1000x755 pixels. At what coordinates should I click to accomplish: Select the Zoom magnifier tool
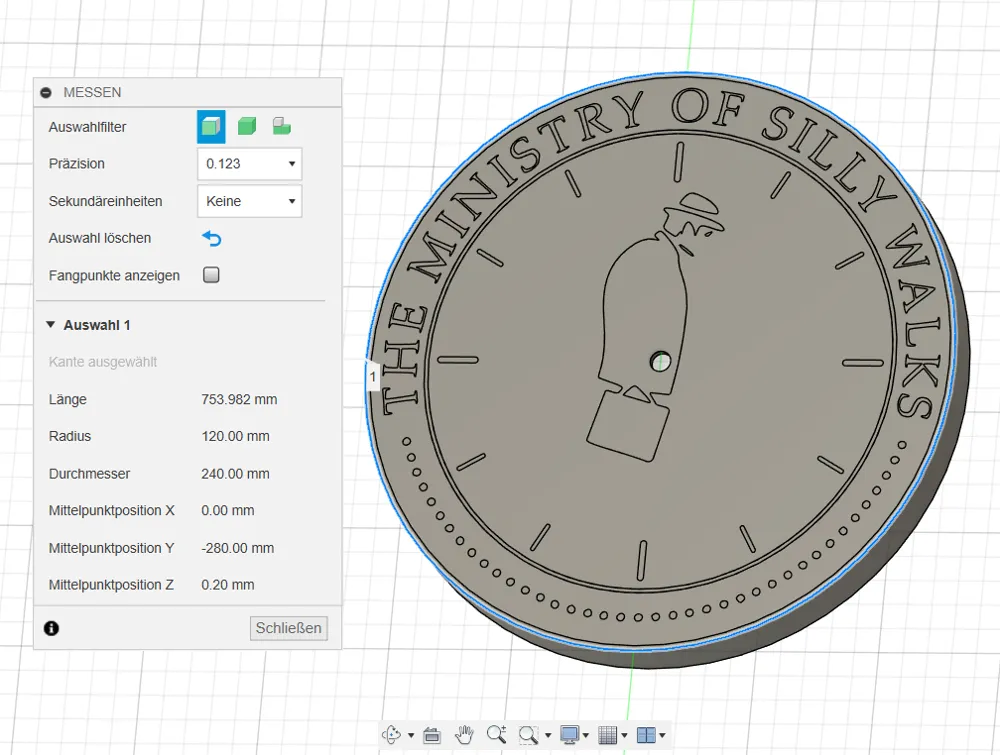496,735
